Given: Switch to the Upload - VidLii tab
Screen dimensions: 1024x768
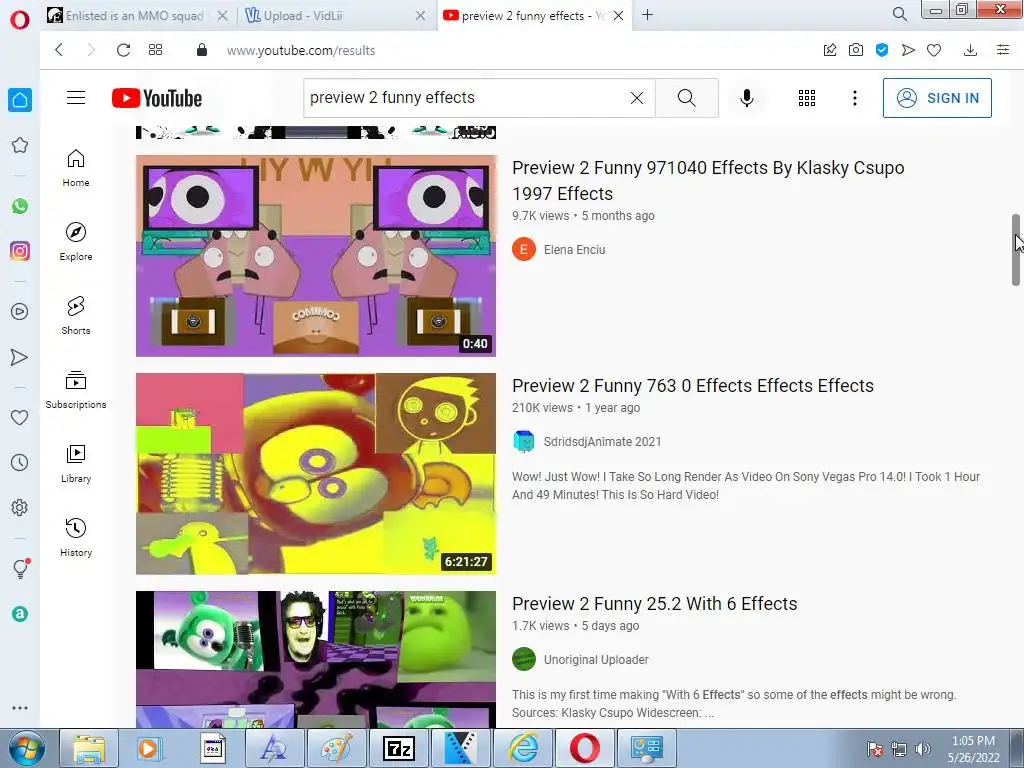Looking at the screenshot, I should [300, 16].
